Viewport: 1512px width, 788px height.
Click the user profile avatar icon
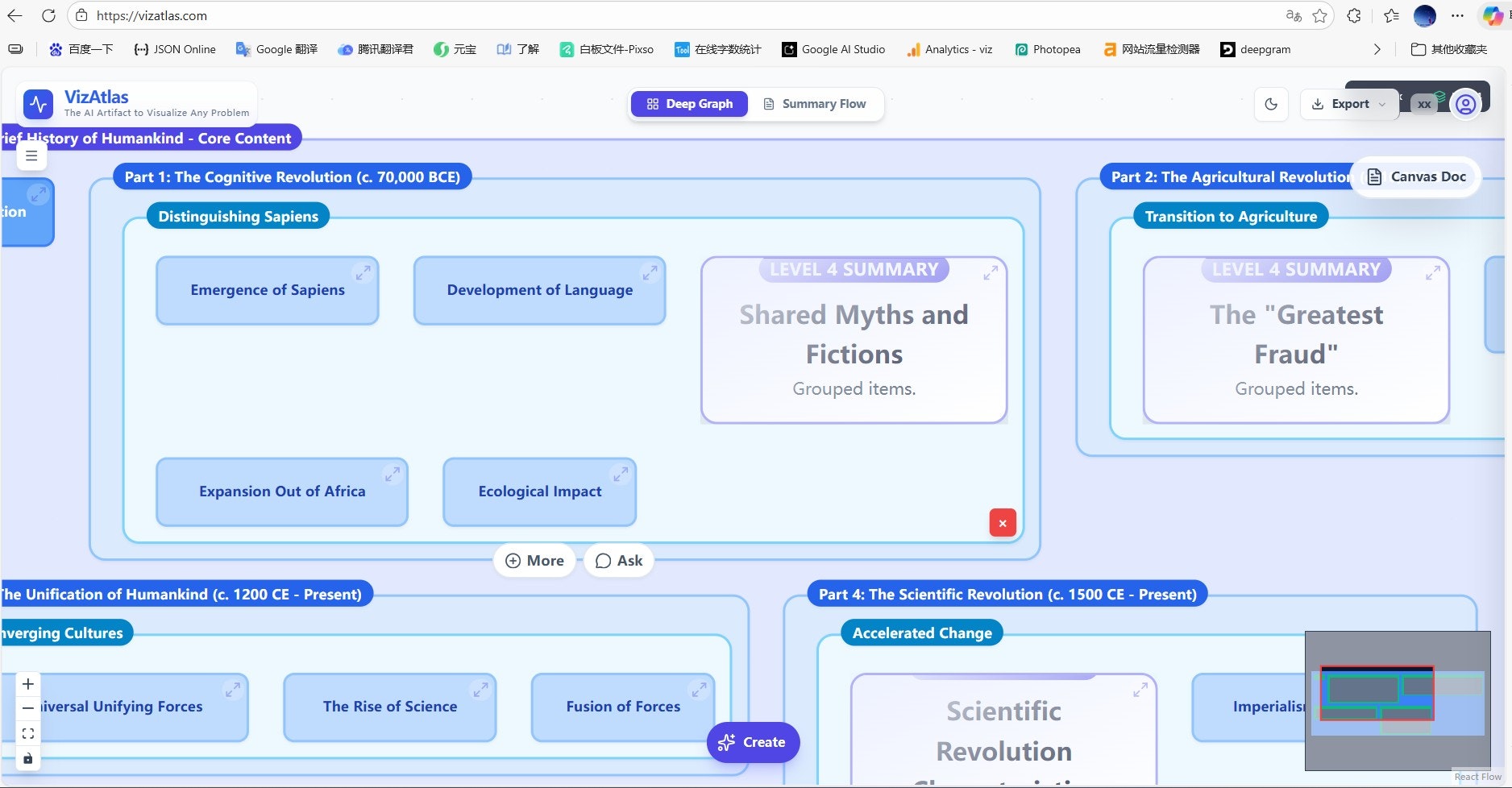tap(1465, 104)
